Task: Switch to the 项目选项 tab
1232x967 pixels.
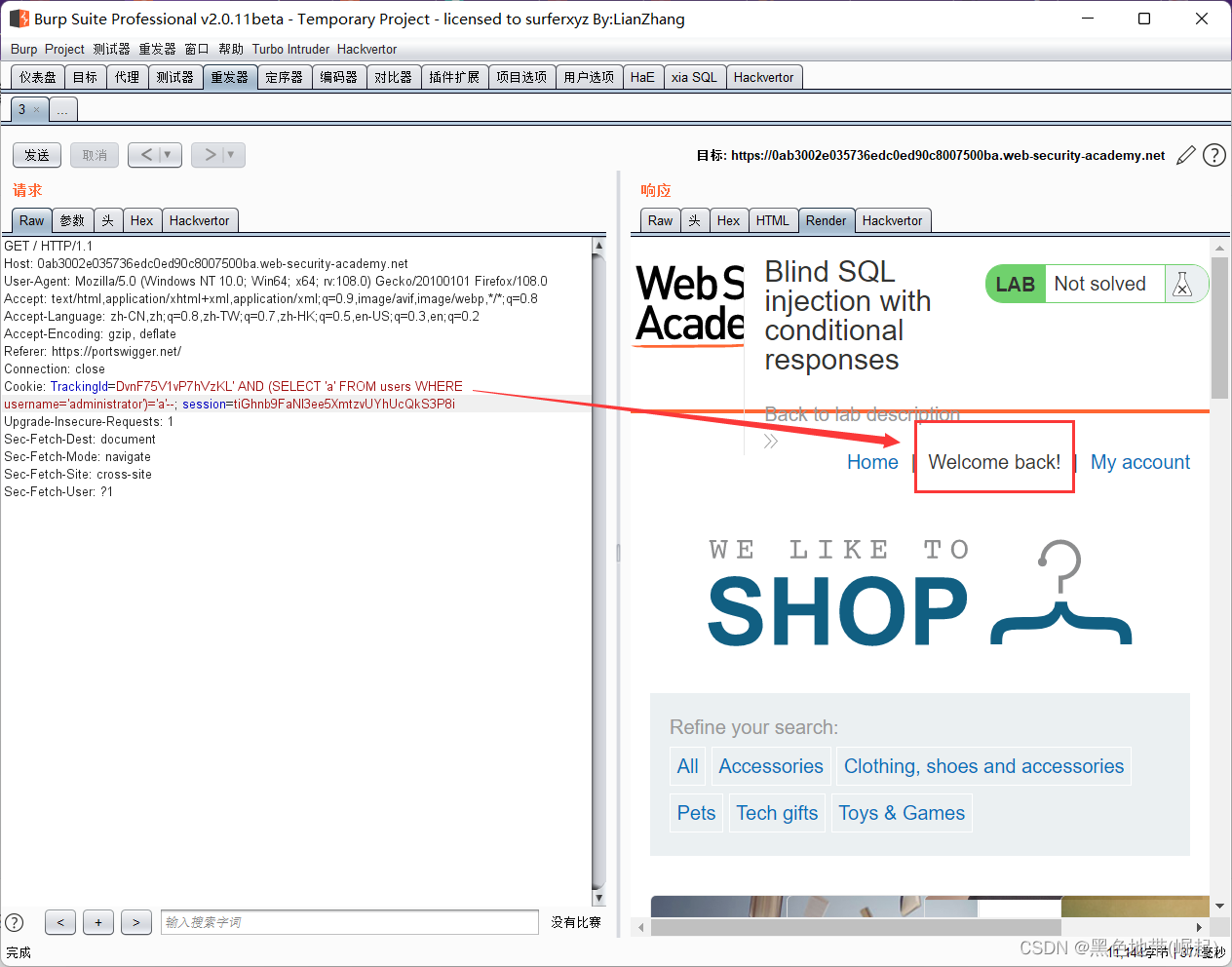Action: point(521,77)
